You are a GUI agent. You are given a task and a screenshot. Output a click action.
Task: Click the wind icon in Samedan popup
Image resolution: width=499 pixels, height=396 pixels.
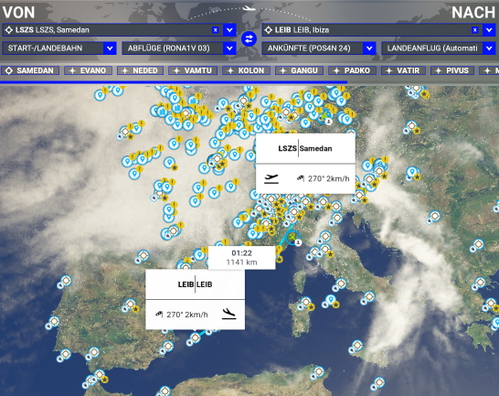coord(301,179)
